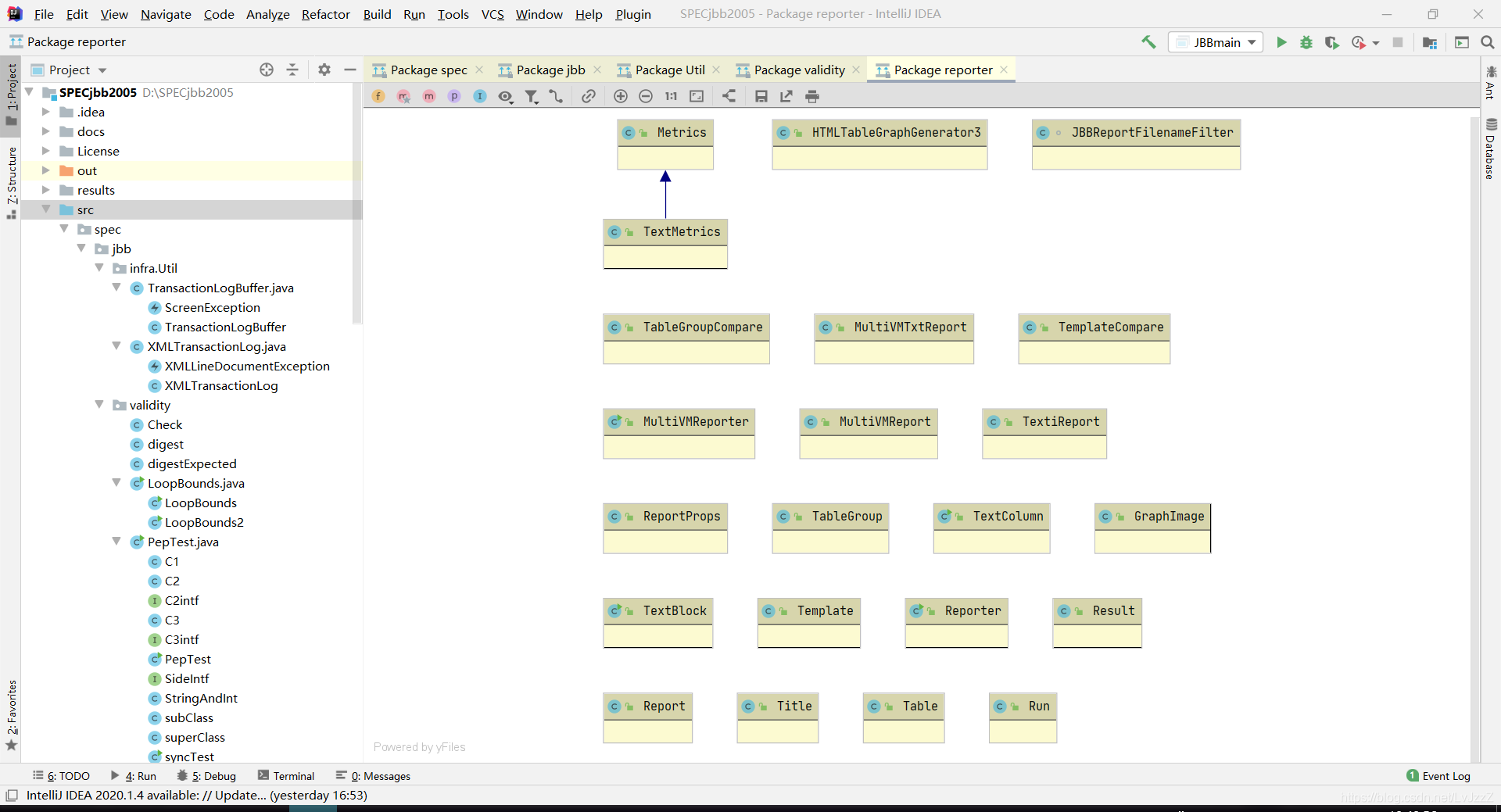Click the Structure side tab
Viewport: 1501px width, 812px height.
[x=12, y=183]
